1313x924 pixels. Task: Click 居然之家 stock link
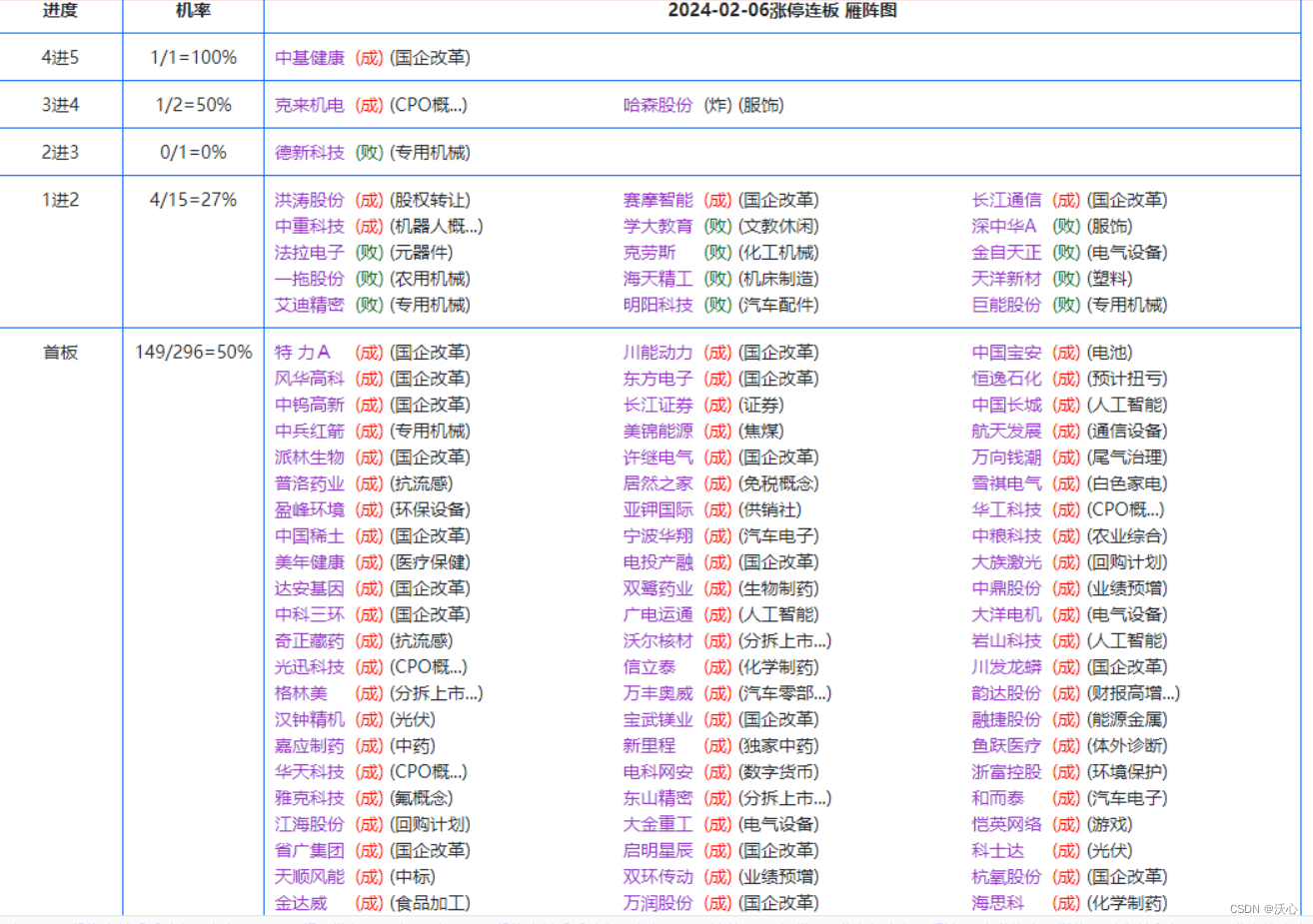(658, 483)
